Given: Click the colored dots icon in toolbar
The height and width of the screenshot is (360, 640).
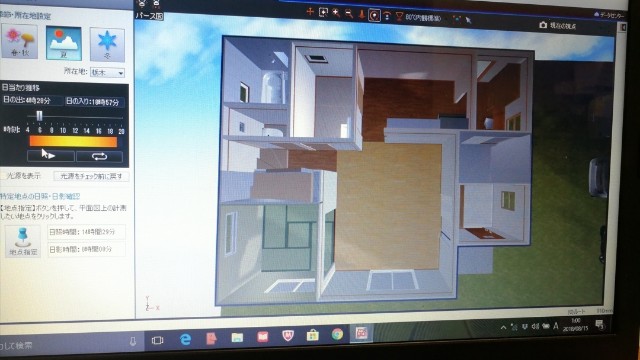Looking at the screenshot, I should pyautogui.click(x=457, y=19).
